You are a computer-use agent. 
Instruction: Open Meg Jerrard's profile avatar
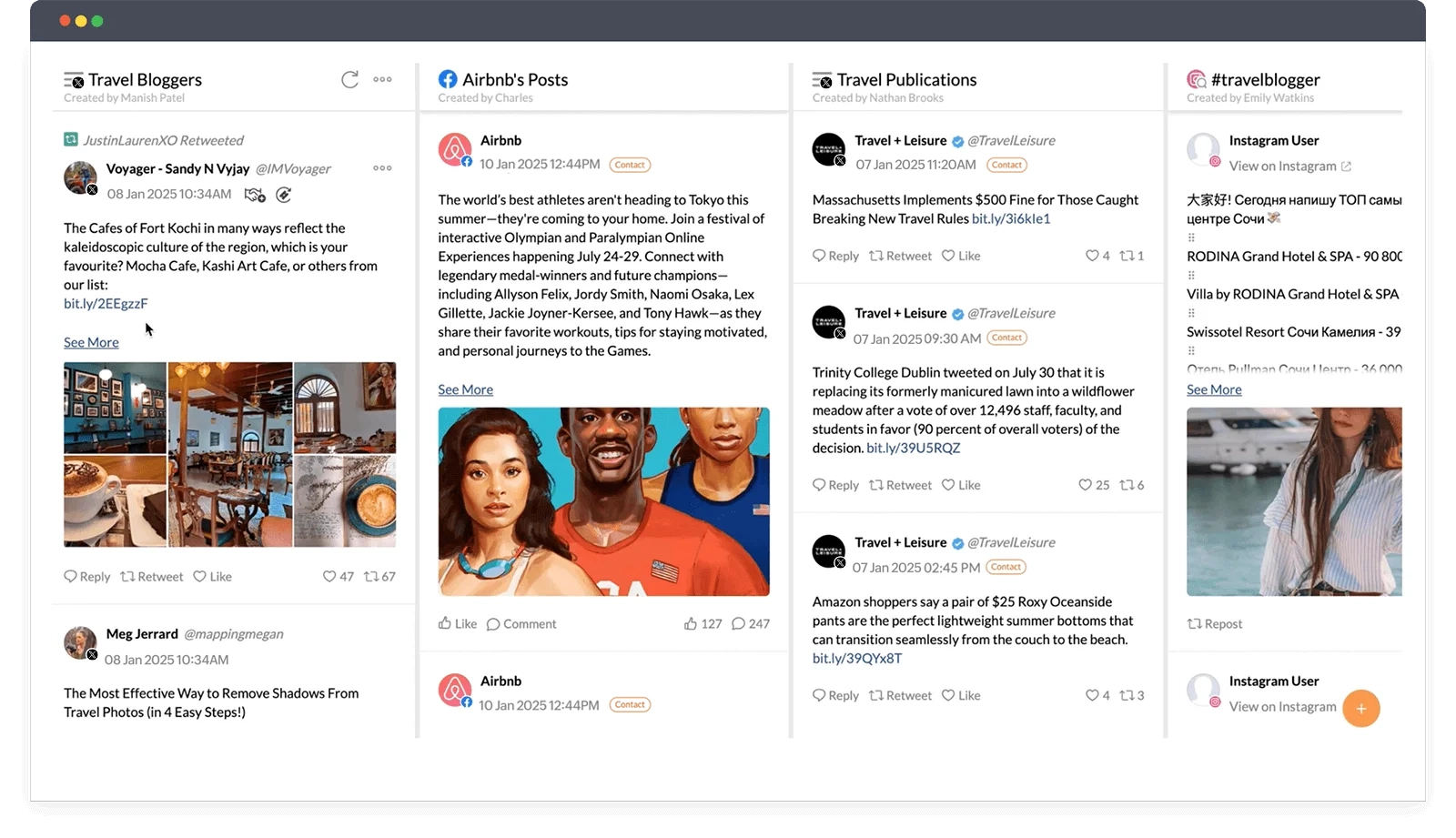point(80,643)
